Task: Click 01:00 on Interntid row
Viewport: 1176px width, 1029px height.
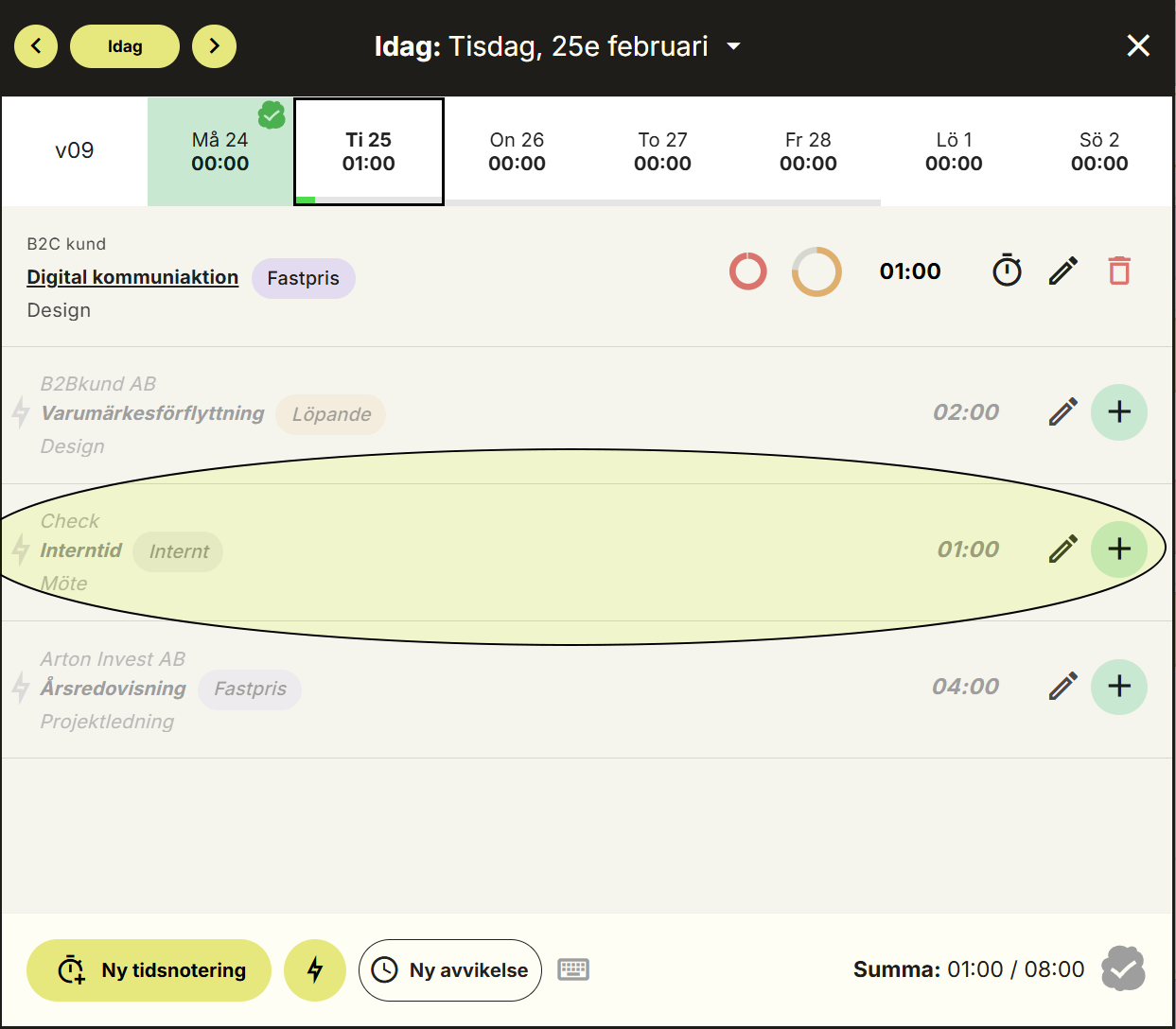Action: pyautogui.click(x=968, y=549)
